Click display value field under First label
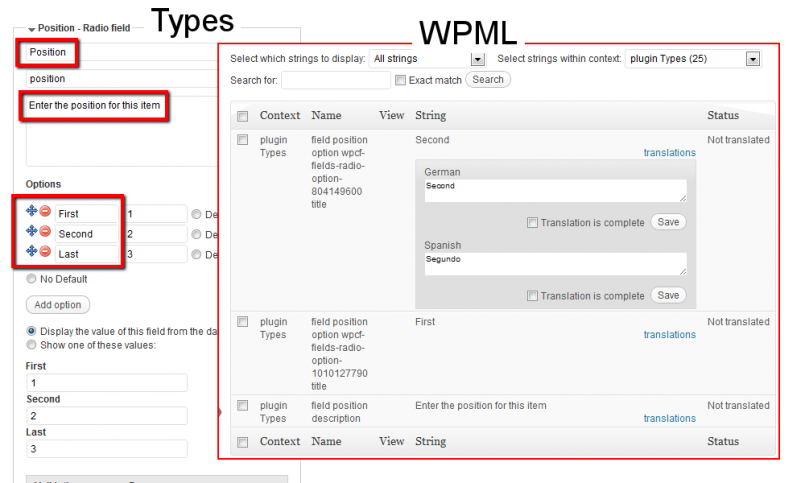This screenshot has height=483, width=805. click(107, 383)
